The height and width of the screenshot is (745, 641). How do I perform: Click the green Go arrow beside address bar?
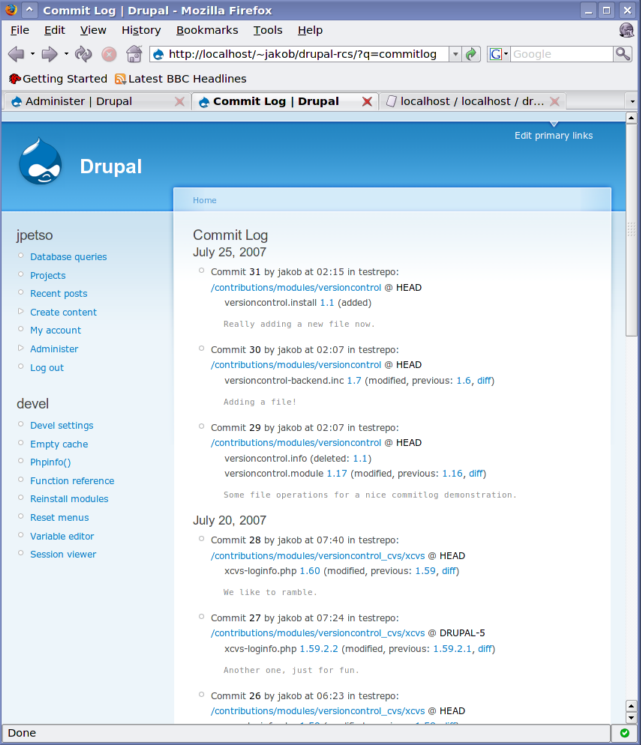tap(471, 54)
